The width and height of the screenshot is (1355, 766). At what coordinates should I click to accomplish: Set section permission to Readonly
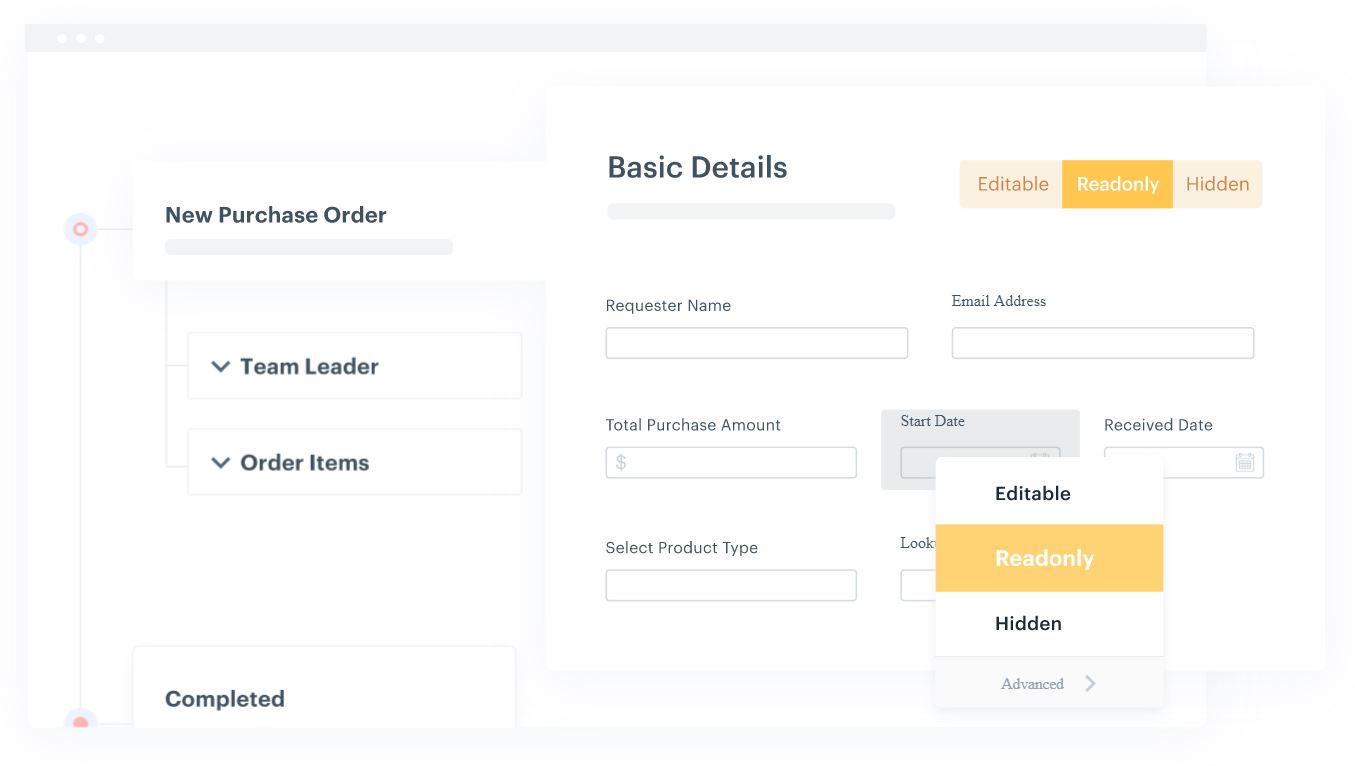1117,184
